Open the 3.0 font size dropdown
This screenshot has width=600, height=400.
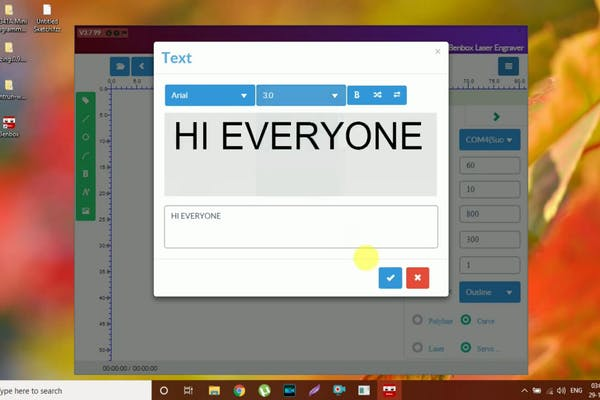click(301, 95)
